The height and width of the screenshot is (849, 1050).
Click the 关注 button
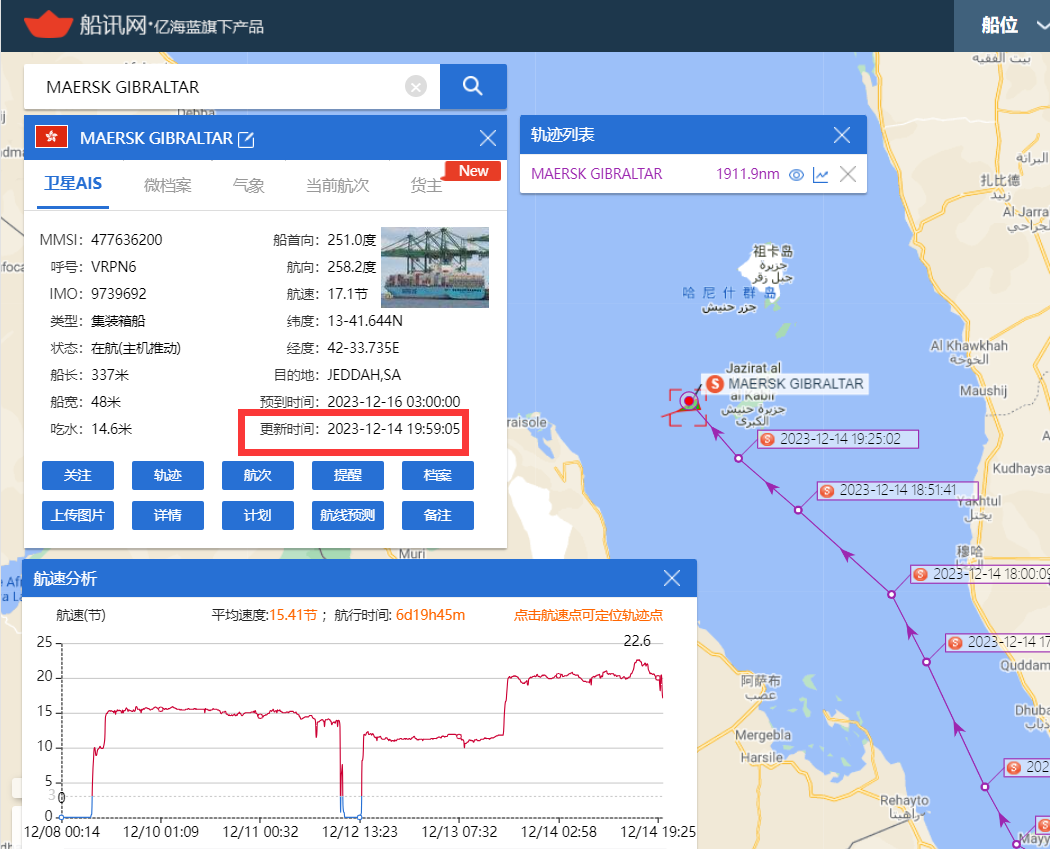pyautogui.click(x=78, y=475)
